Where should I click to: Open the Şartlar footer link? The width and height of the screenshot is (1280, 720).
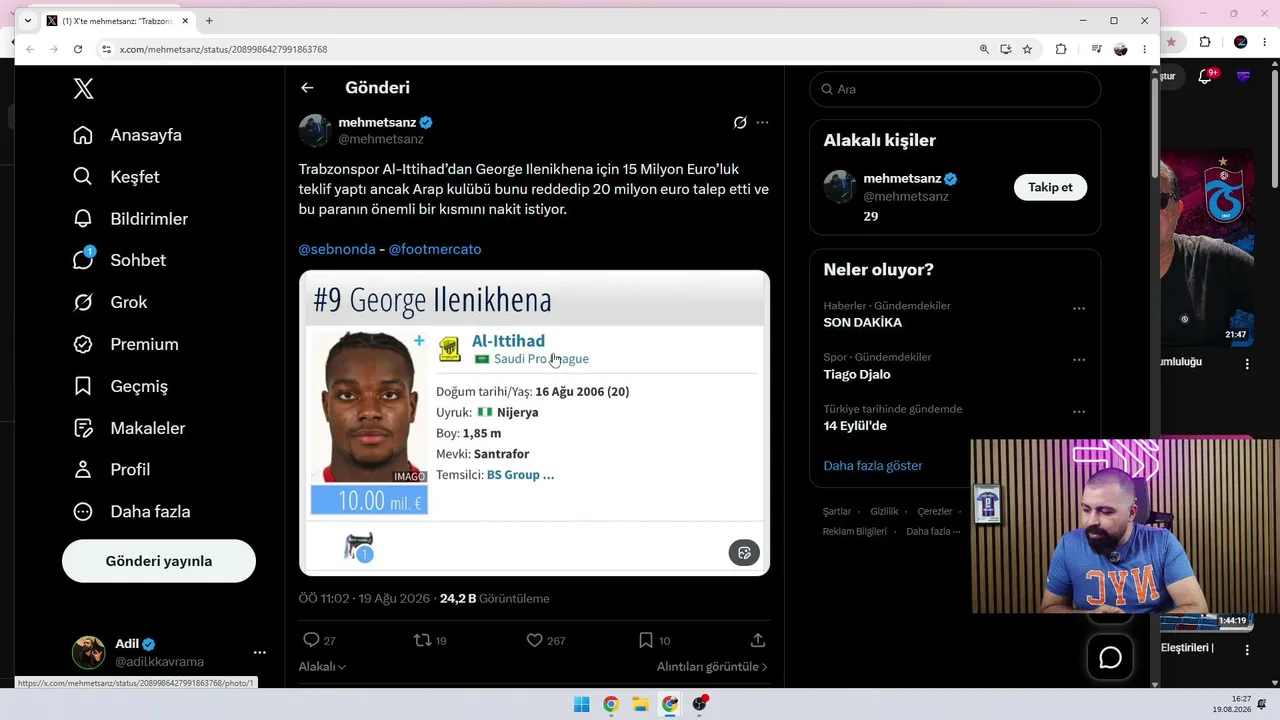[837, 512]
